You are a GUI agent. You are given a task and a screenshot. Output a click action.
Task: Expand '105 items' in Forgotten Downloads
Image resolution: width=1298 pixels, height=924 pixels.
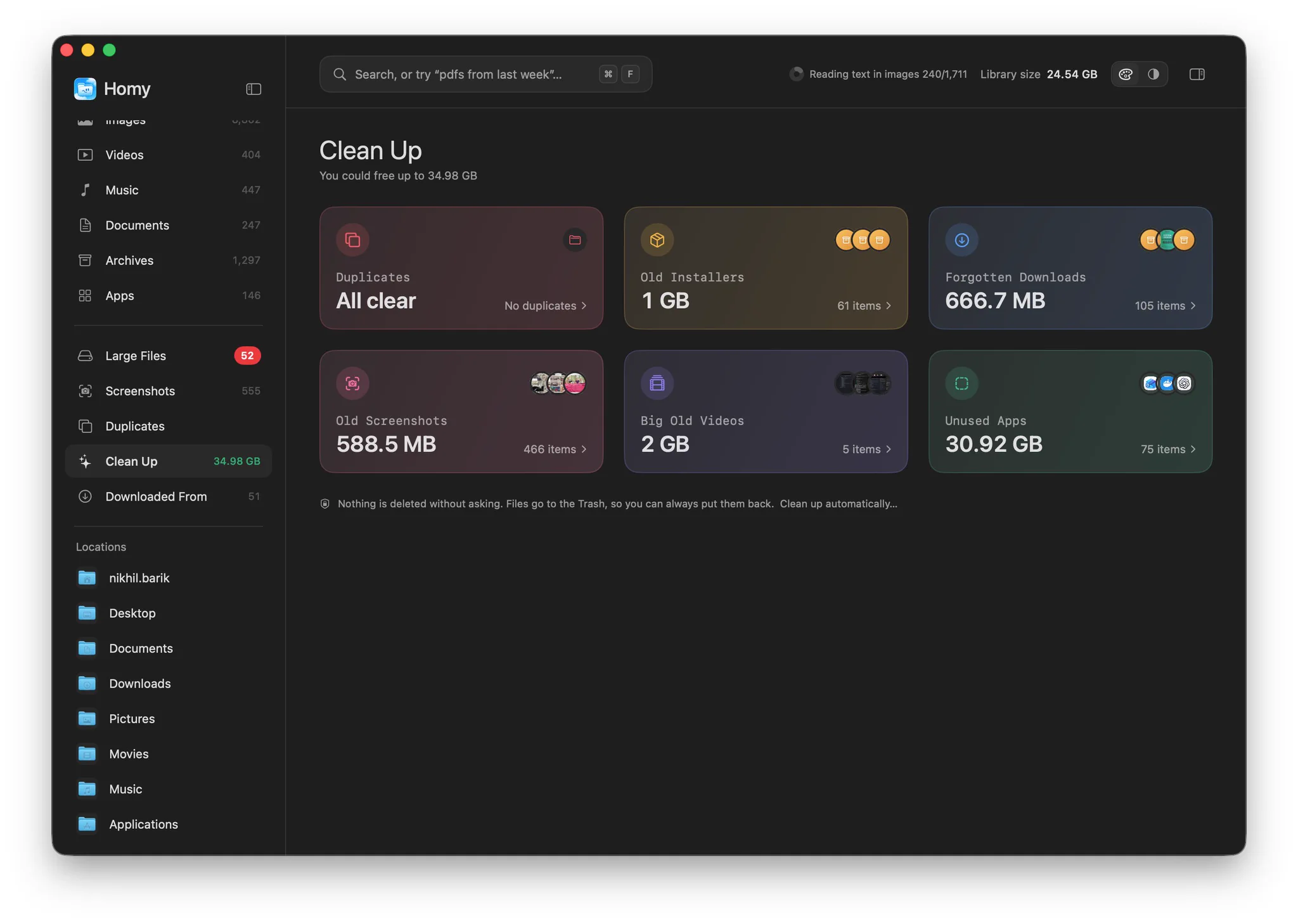pyautogui.click(x=1166, y=305)
